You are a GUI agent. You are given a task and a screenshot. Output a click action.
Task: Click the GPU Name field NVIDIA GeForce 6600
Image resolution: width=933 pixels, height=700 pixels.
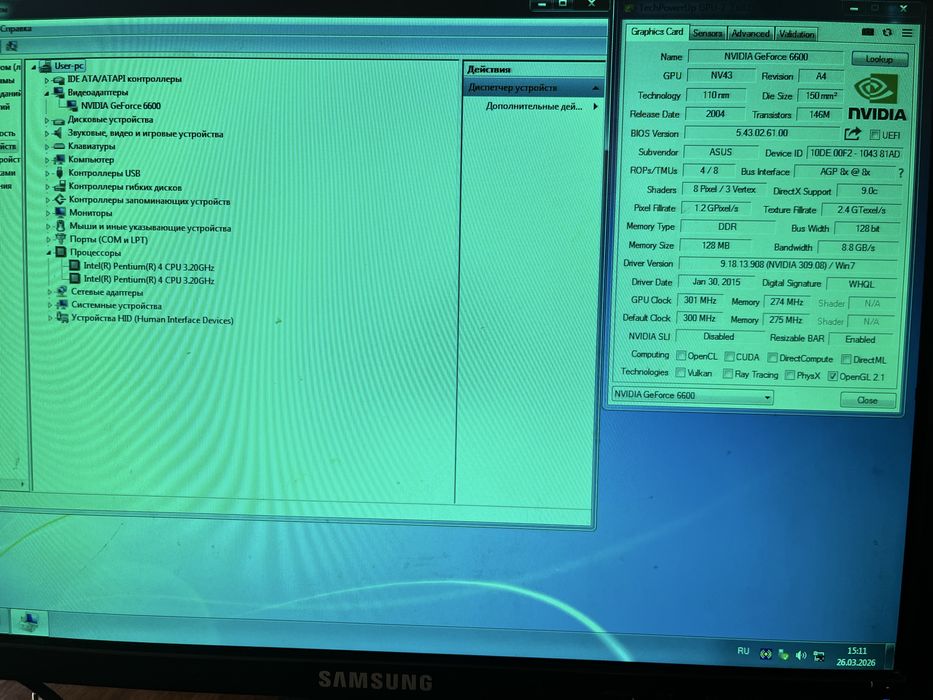[766, 57]
